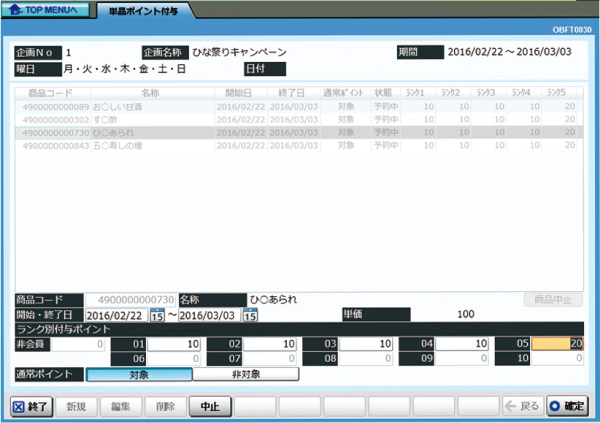Click the 非会員 point input field
The width and height of the screenshot is (600, 423).
[73, 343]
